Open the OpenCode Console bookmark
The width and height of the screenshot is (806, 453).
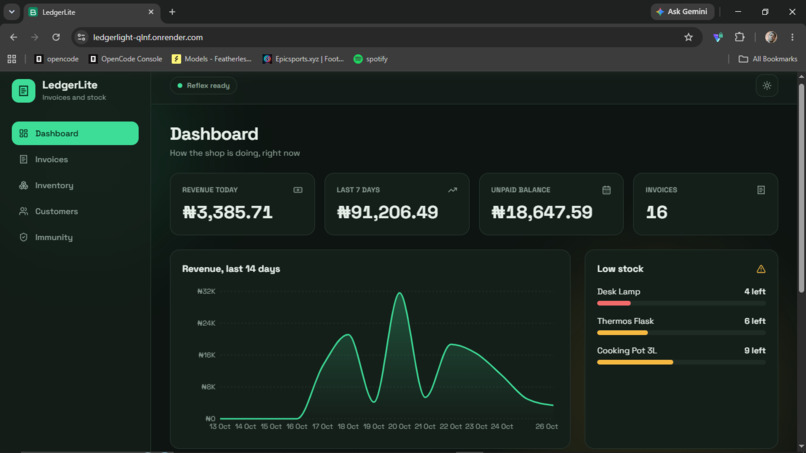pyautogui.click(x=125, y=59)
